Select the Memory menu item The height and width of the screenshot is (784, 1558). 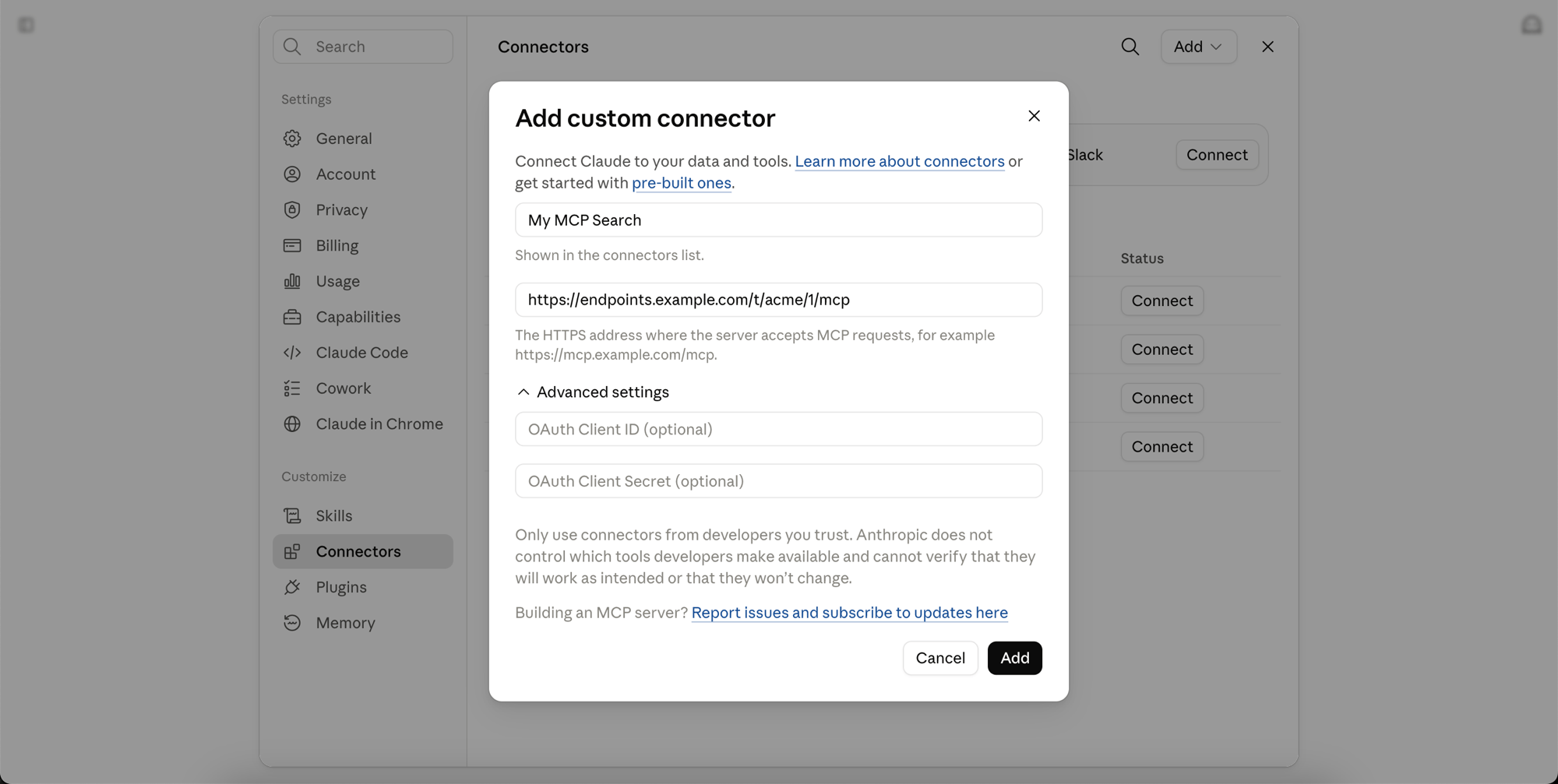[363, 623]
